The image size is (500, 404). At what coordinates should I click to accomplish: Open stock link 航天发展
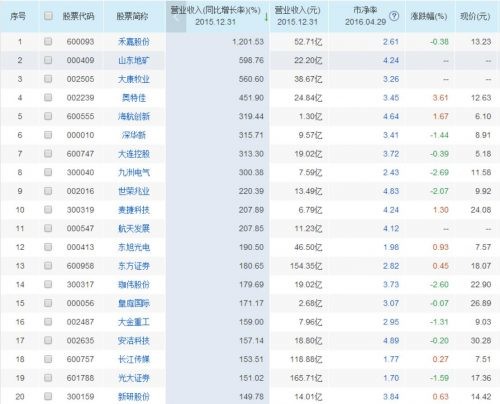134,228
